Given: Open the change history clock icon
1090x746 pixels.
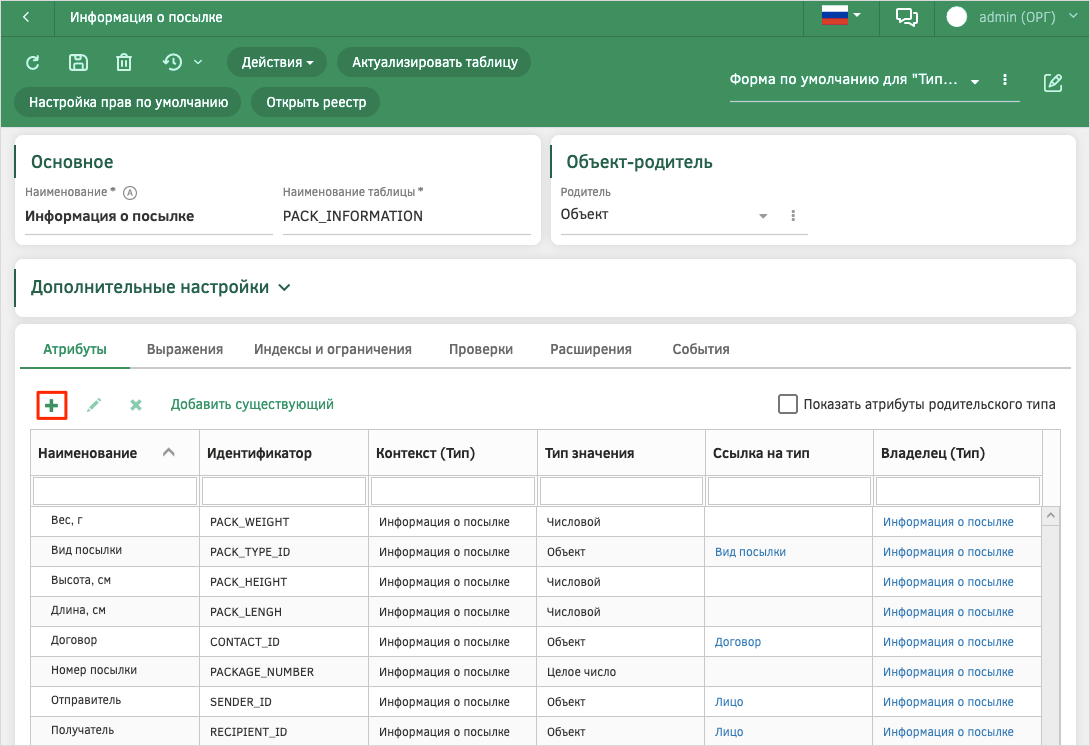Looking at the screenshot, I should tap(172, 63).
